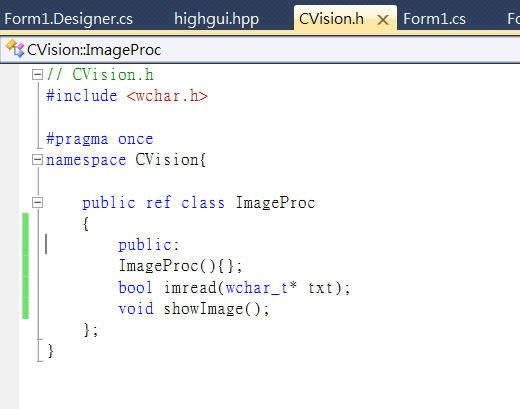Click the CVision::ImageProc class icon
This screenshot has height=409, width=520.
pyautogui.click(x=15, y=49)
